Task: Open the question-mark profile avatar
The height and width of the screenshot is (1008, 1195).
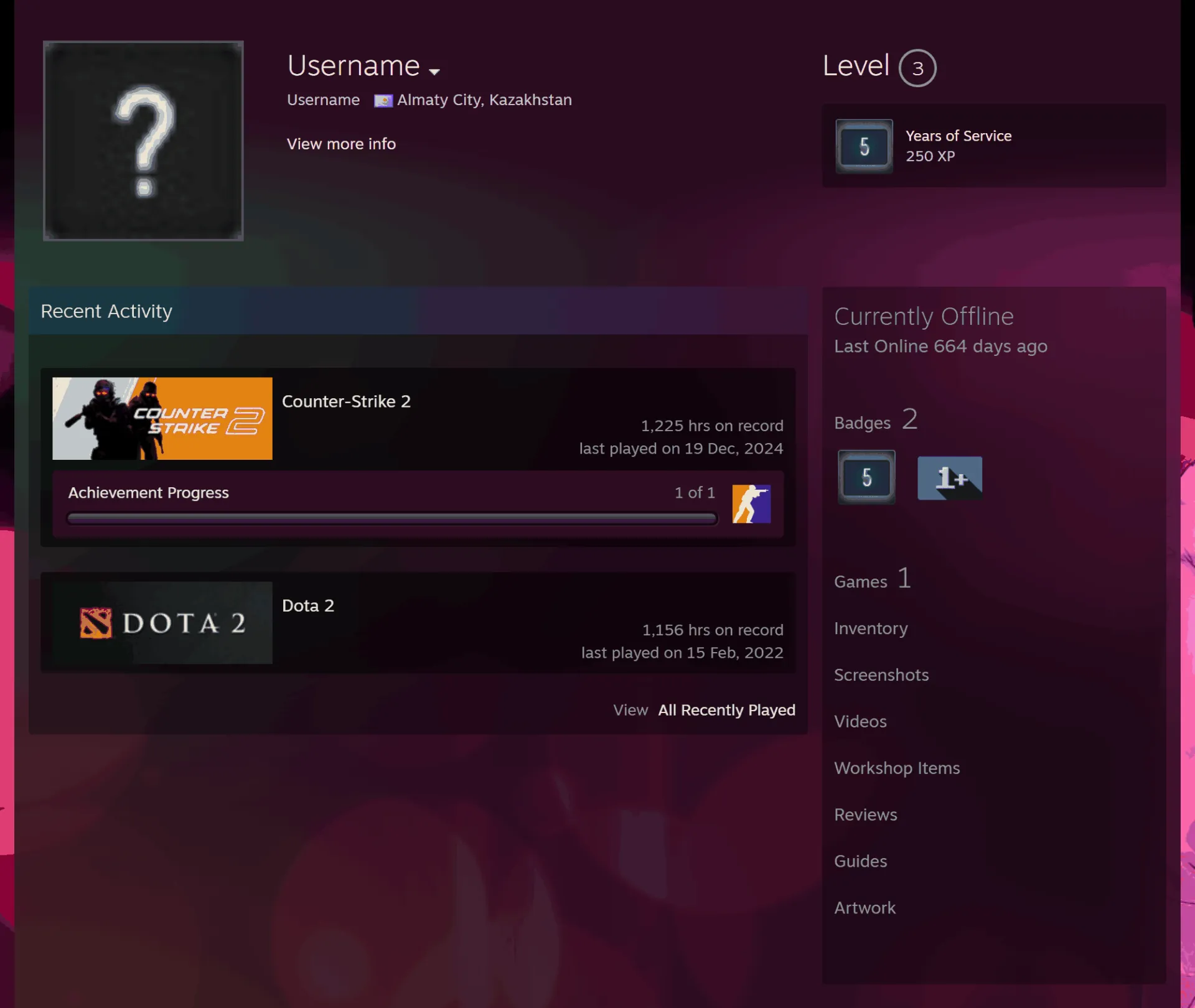Action: (x=143, y=141)
